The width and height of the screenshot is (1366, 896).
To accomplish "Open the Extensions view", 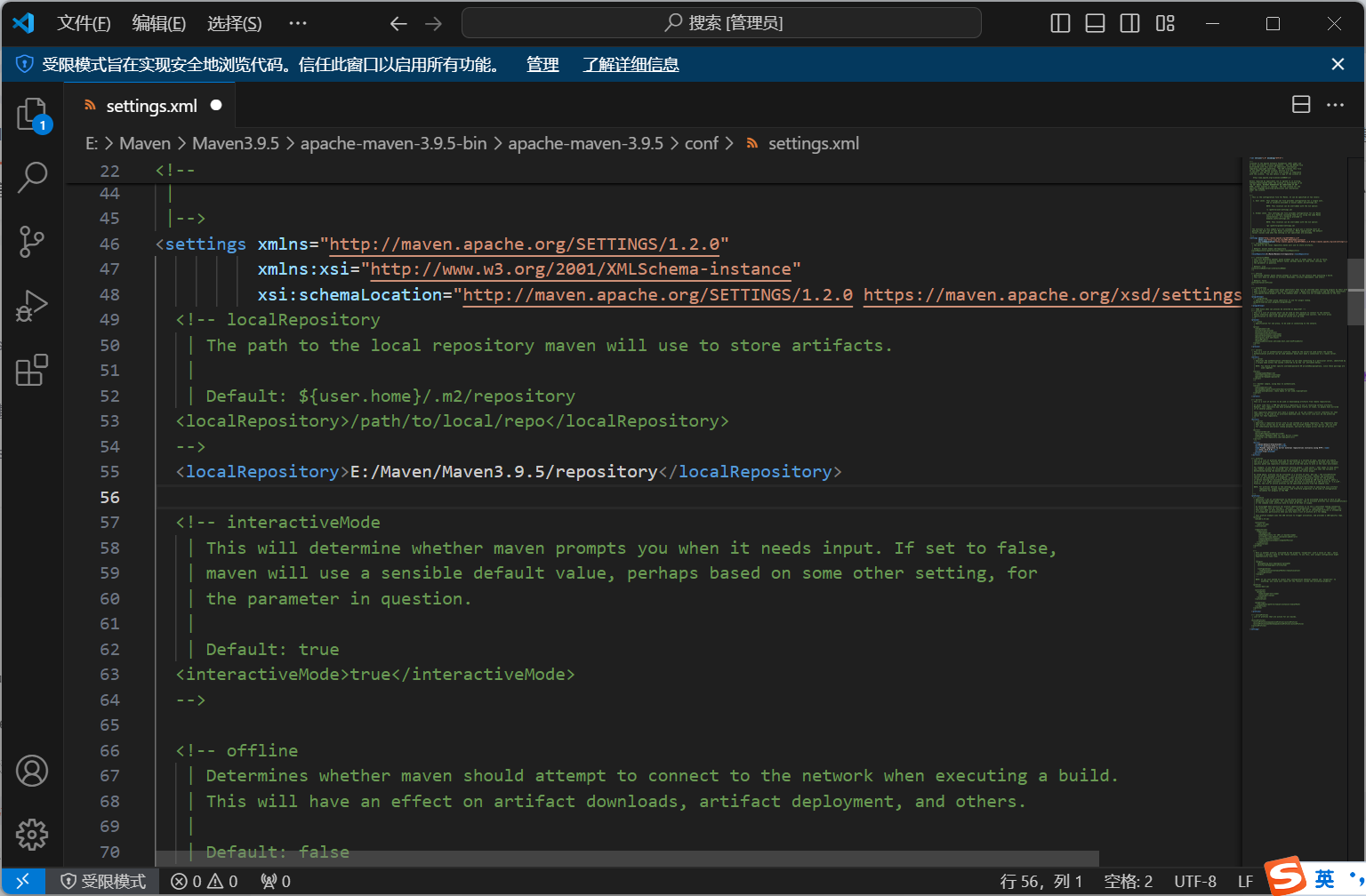I will tap(32, 369).
